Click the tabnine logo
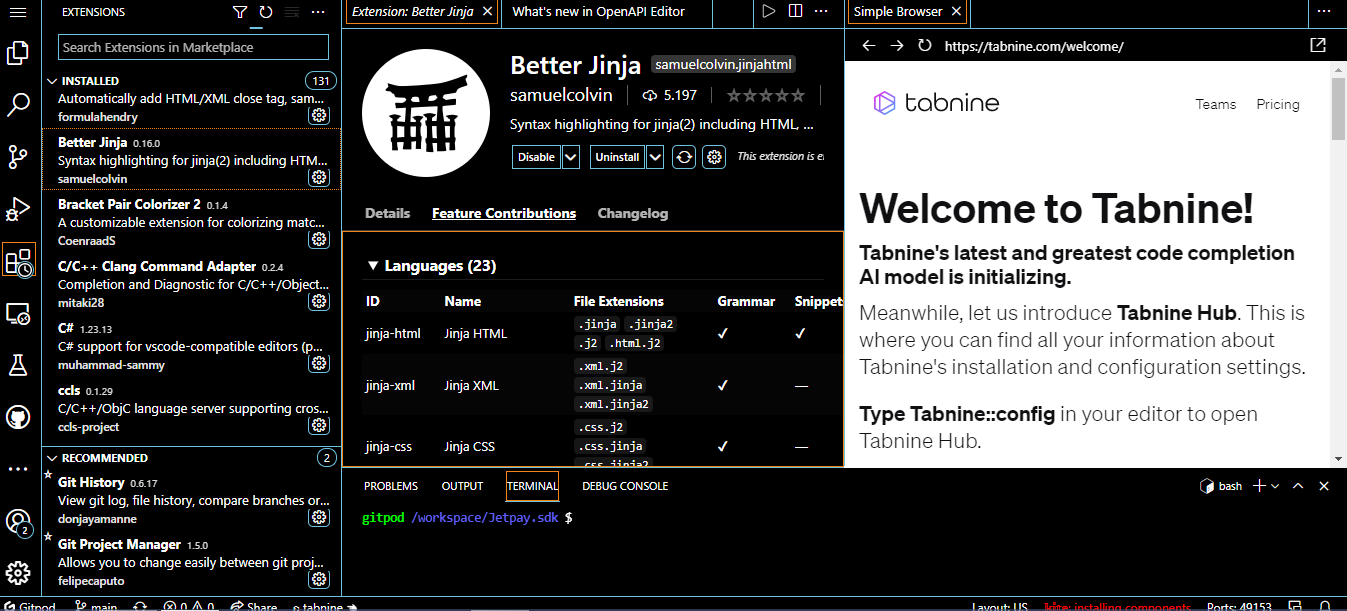This screenshot has height=611, width=1347. 936,103
